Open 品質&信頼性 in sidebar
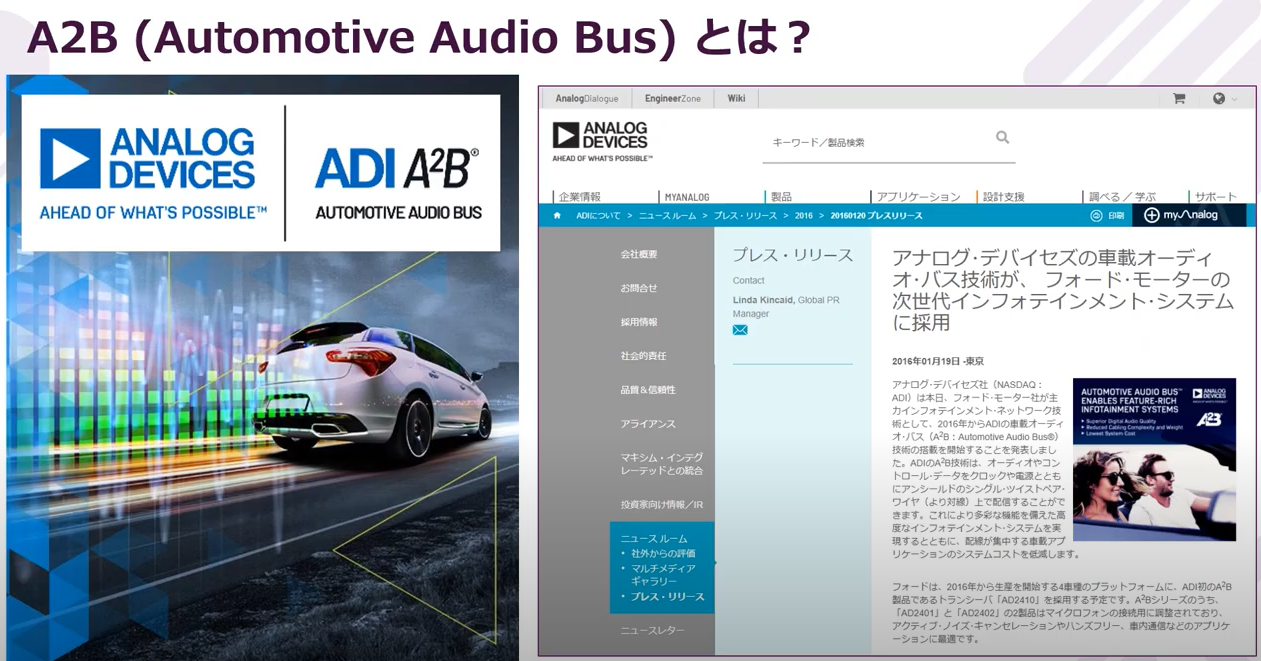The image size is (1261, 661). tap(648, 390)
